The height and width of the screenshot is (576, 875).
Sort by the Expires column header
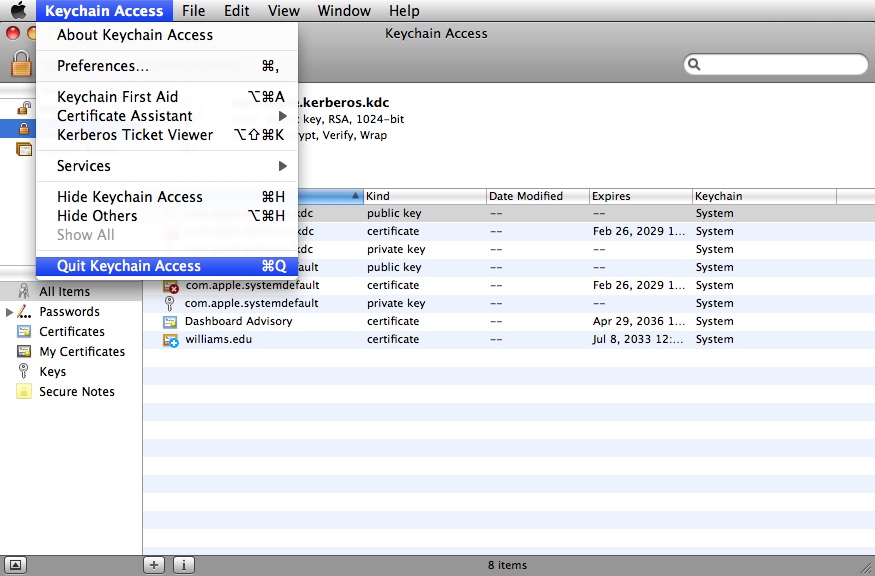tap(641, 196)
